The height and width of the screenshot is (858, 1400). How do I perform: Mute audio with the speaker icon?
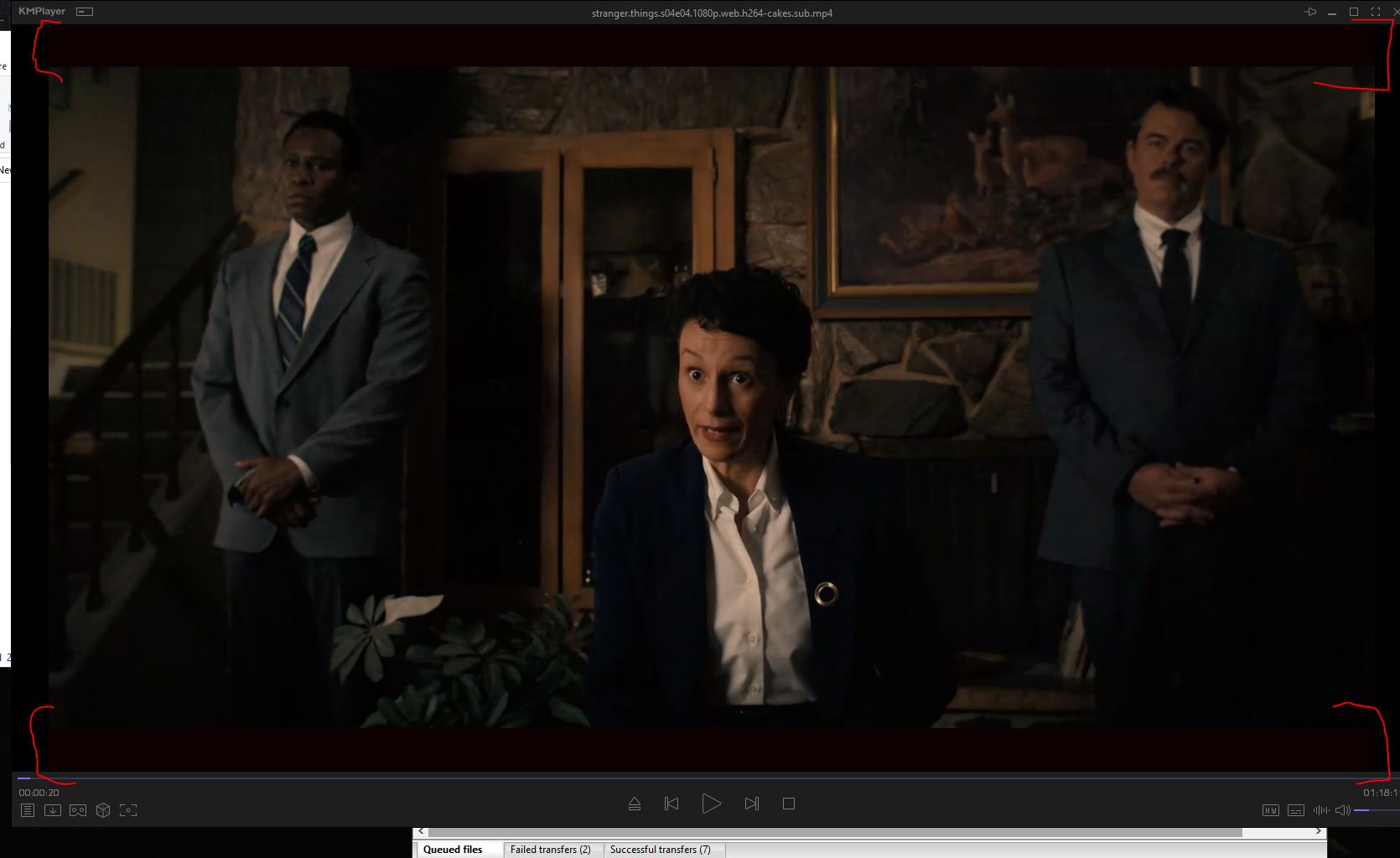pos(1342,810)
